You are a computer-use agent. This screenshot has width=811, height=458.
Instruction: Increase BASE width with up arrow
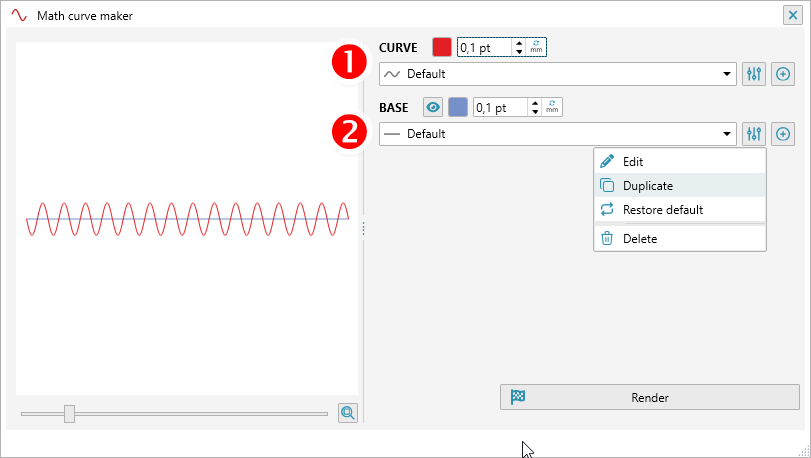tap(535, 103)
